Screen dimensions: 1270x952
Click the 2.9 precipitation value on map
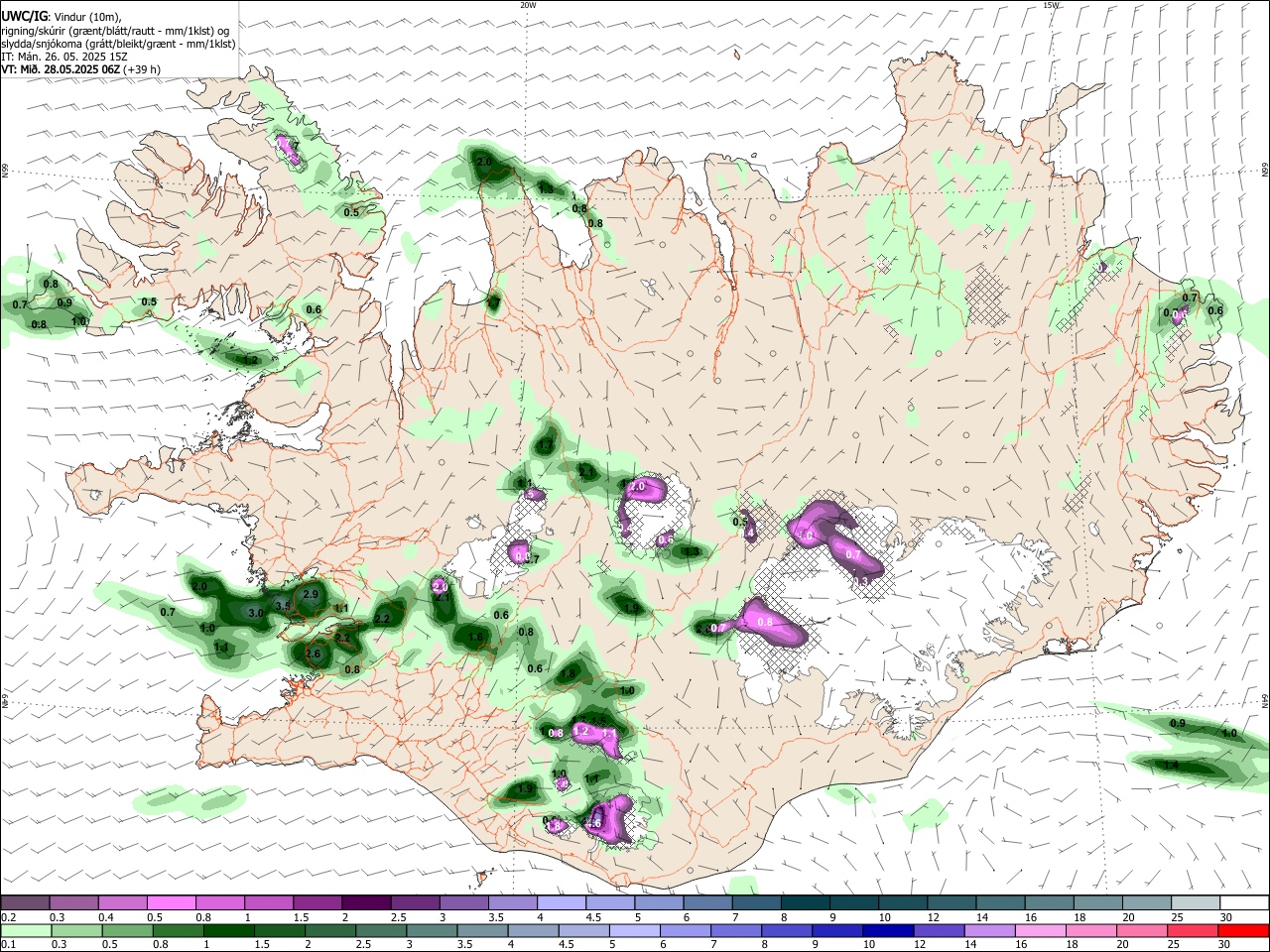pos(311,594)
